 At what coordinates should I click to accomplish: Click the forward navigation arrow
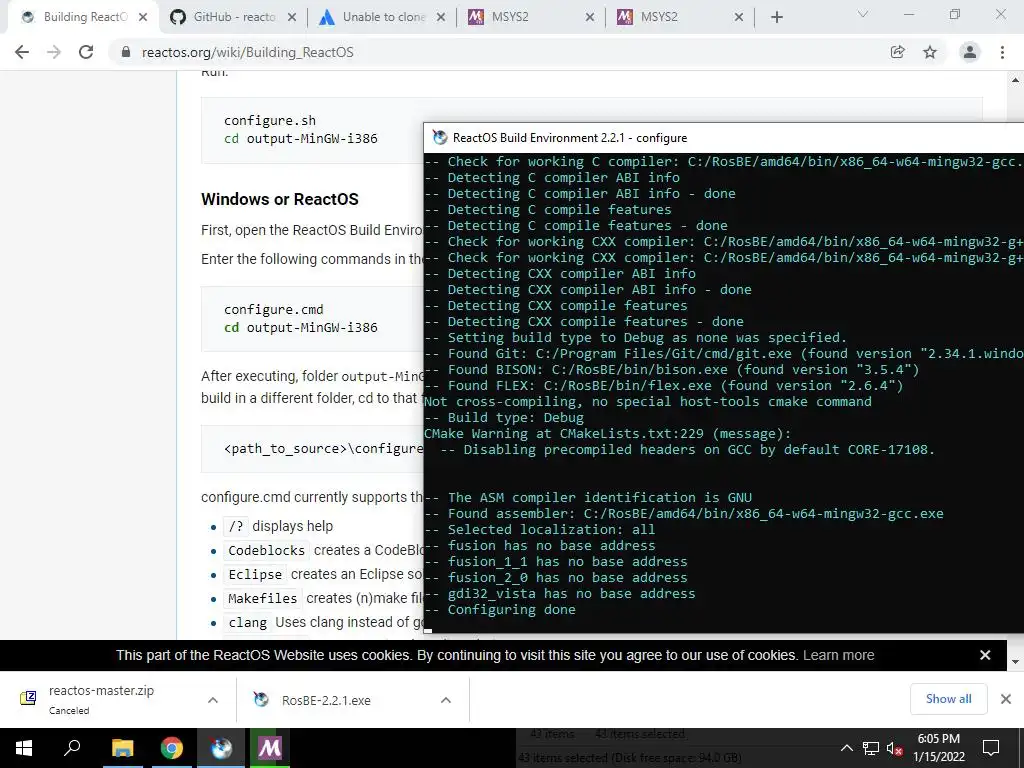[x=54, y=52]
